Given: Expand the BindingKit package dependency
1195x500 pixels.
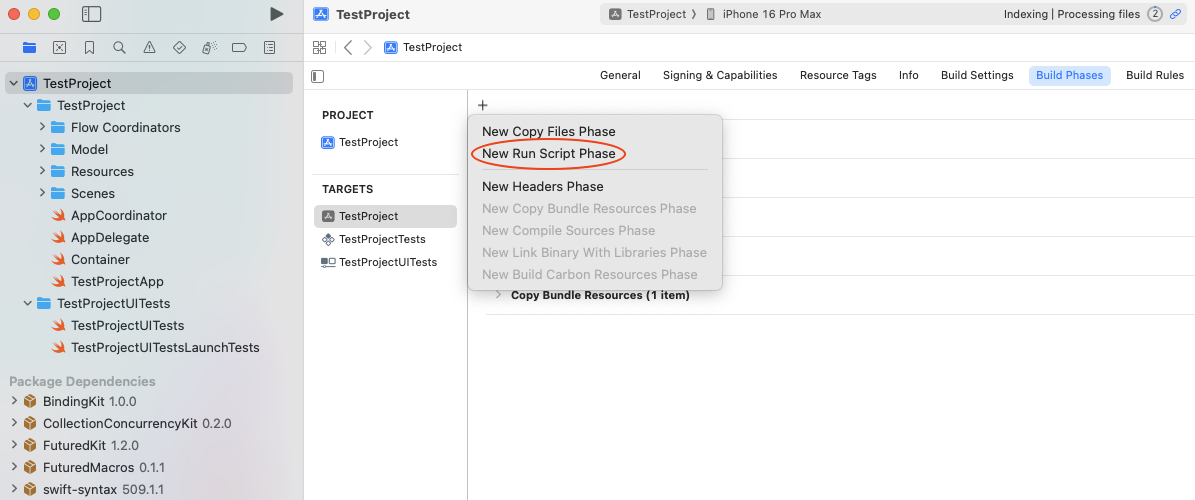Looking at the screenshot, I should tap(14, 402).
